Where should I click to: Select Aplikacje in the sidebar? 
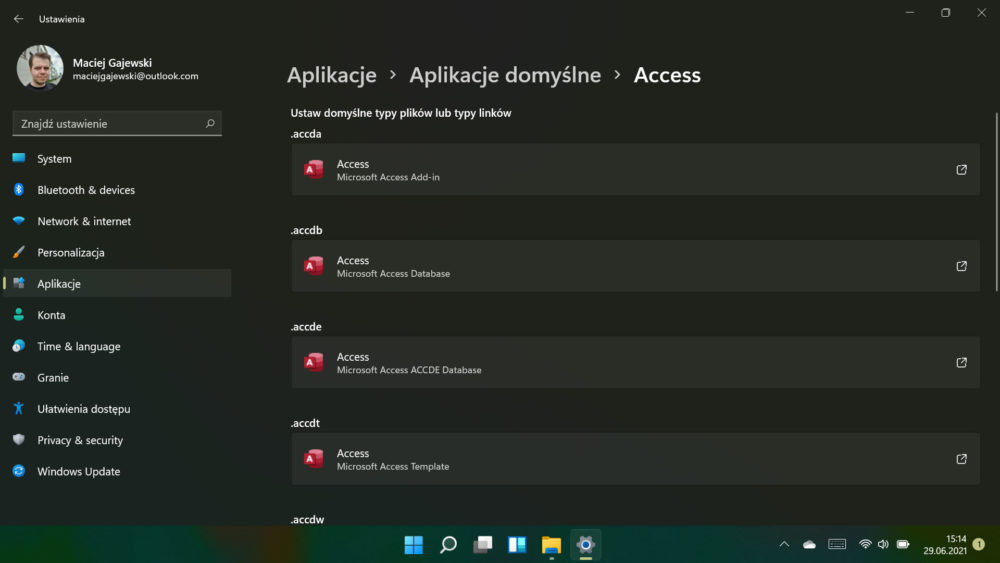(x=117, y=284)
